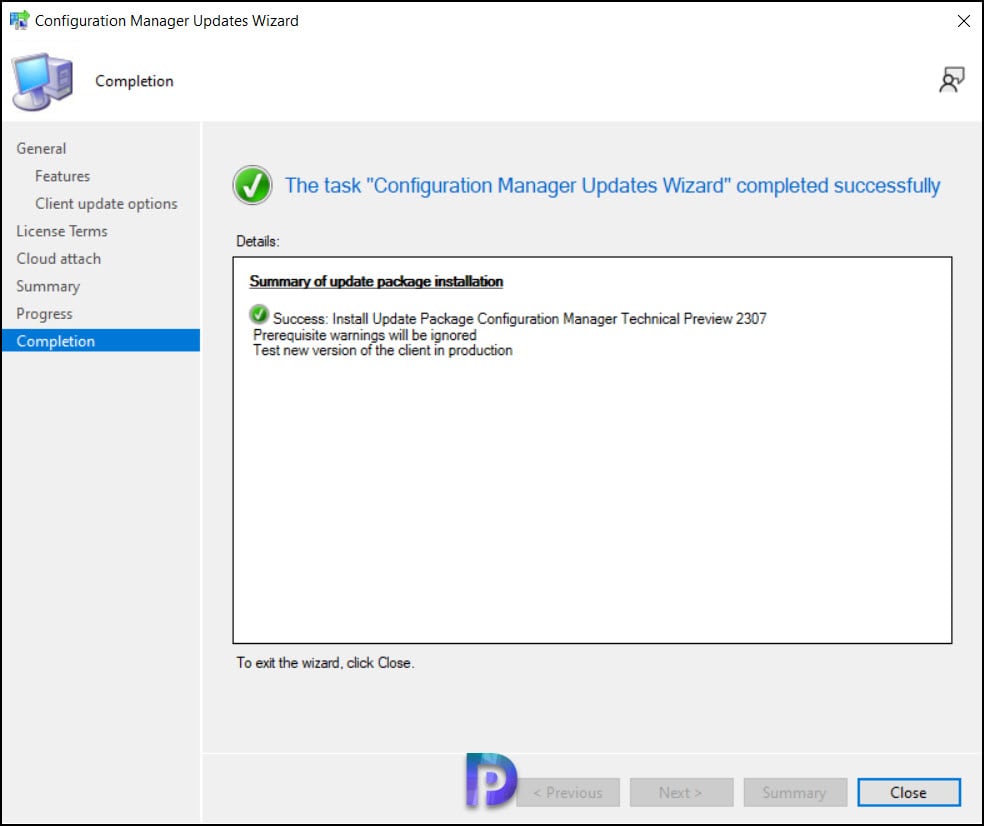Click the greyed-out Next button
The width and height of the screenshot is (984, 826).
[681, 792]
